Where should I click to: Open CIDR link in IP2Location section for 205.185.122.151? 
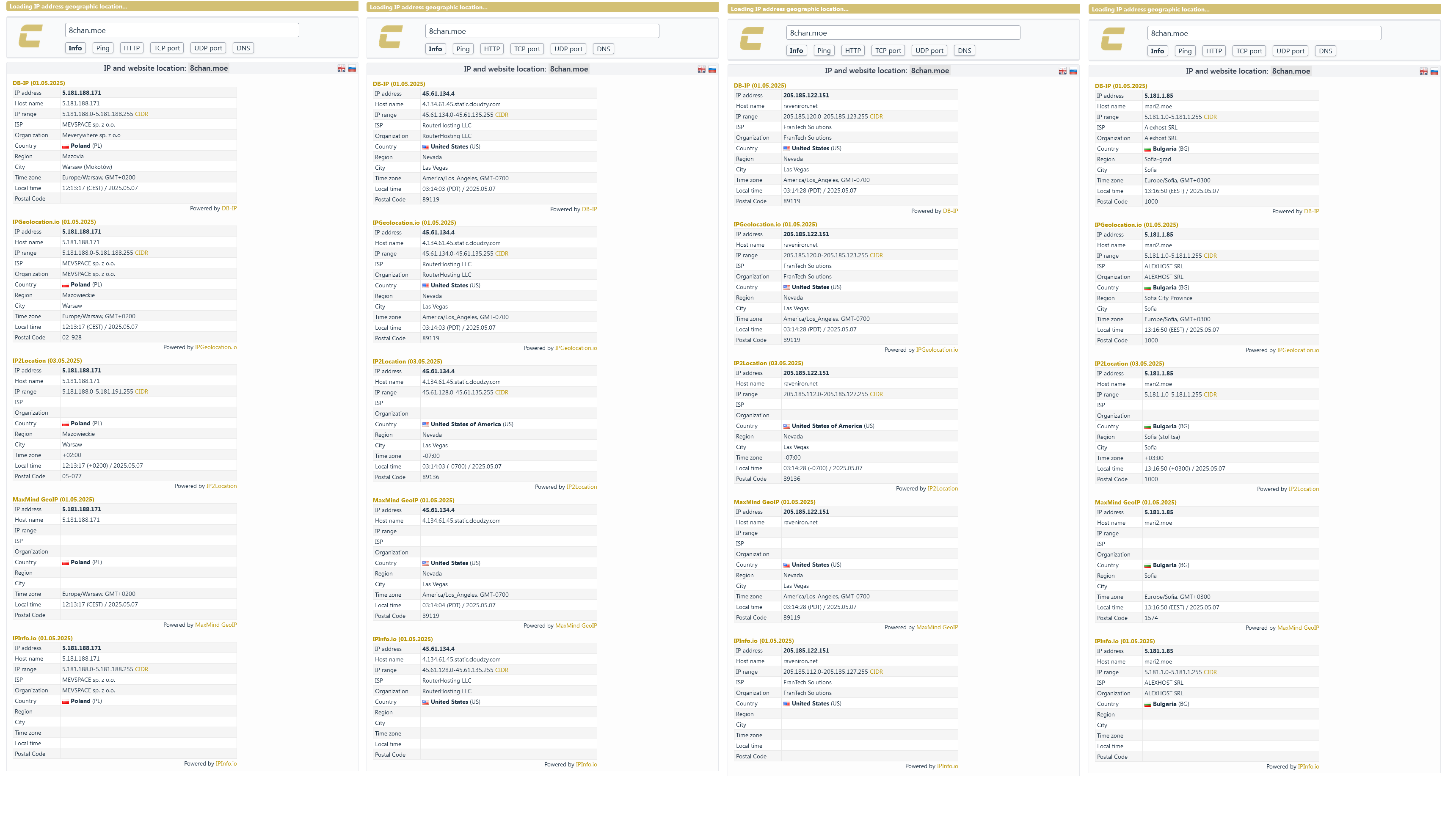coord(876,394)
